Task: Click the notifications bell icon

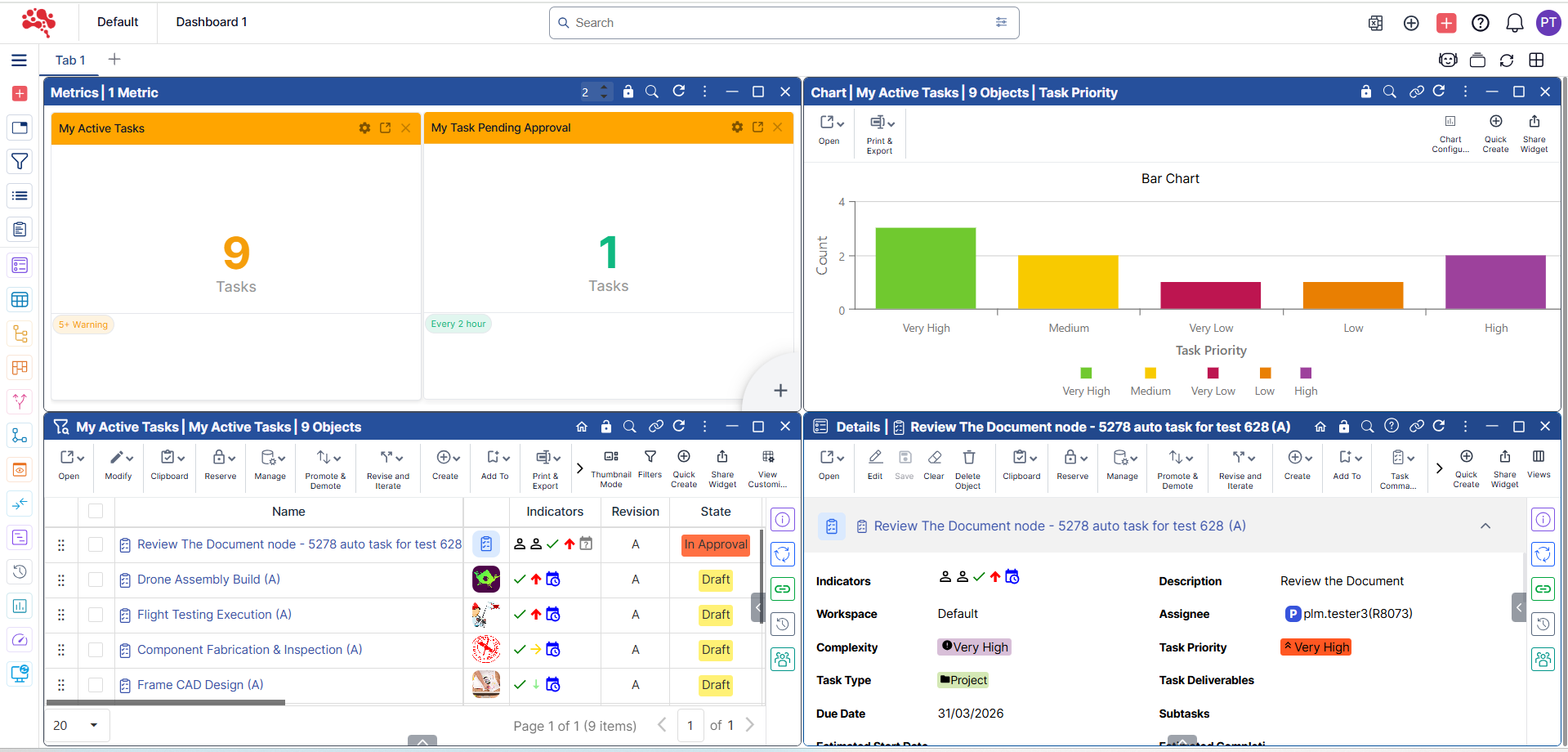Action: tap(1514, 23)
